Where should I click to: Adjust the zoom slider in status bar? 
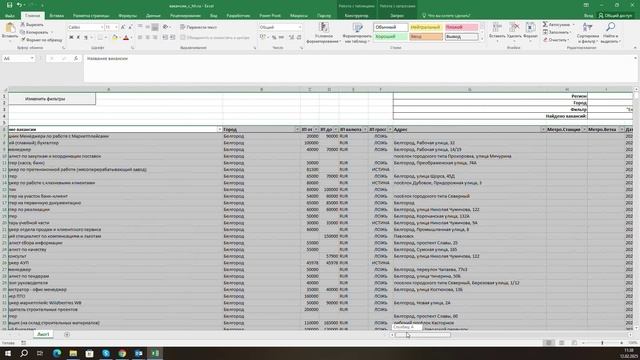(602, 343)
